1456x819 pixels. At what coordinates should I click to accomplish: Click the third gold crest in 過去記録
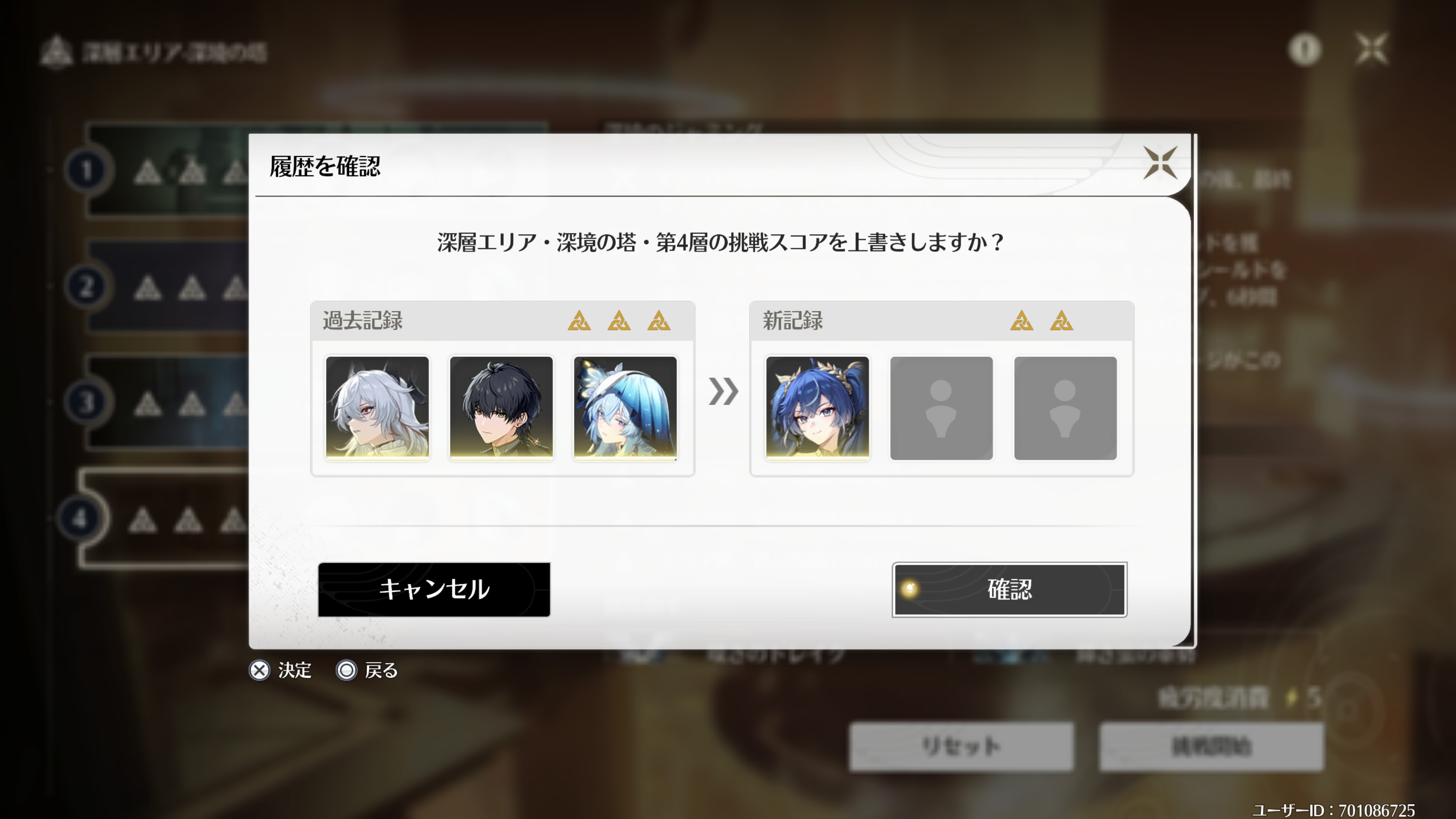(x=659, y=320)
